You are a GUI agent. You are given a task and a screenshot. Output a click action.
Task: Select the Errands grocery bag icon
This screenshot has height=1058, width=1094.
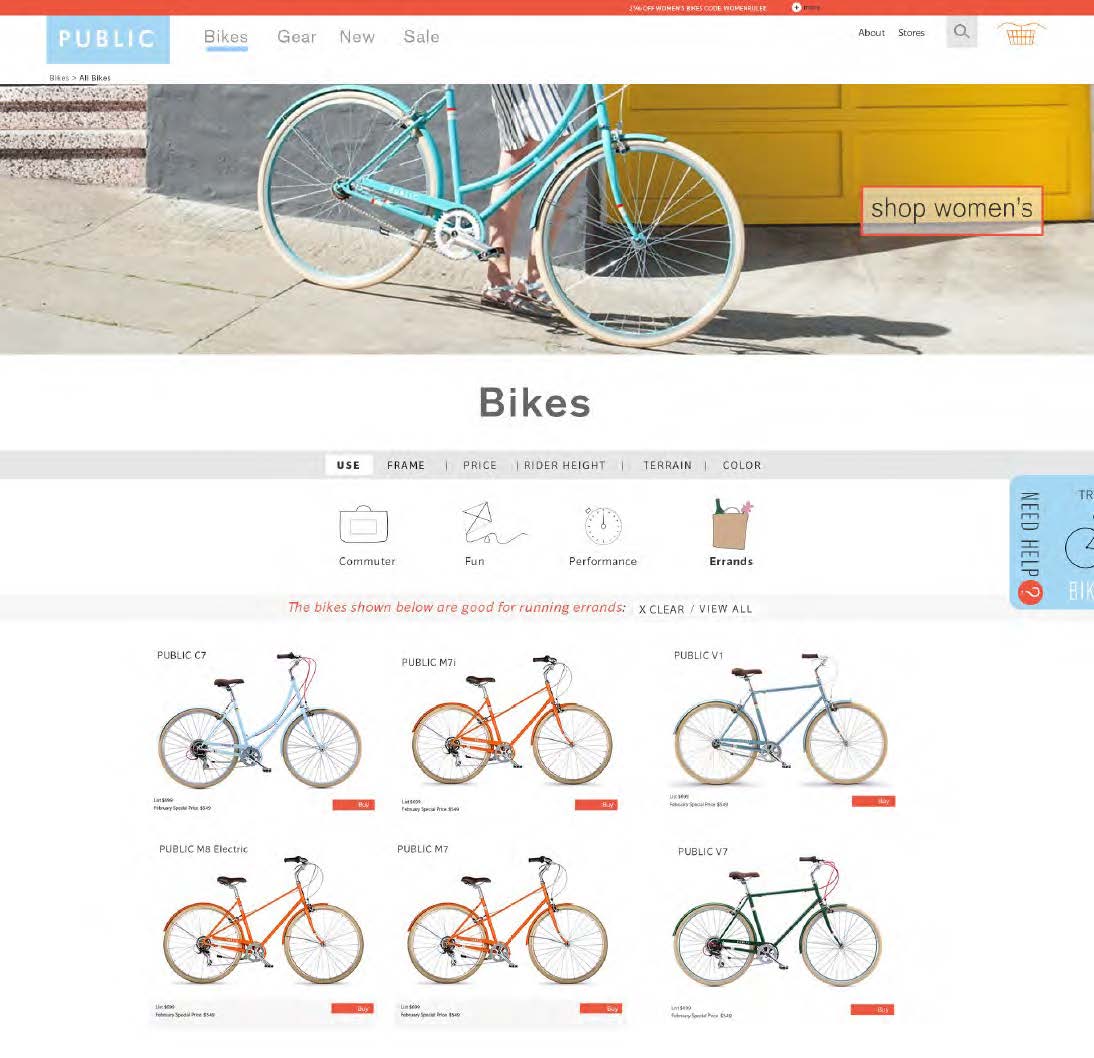[x=732, y=523]
